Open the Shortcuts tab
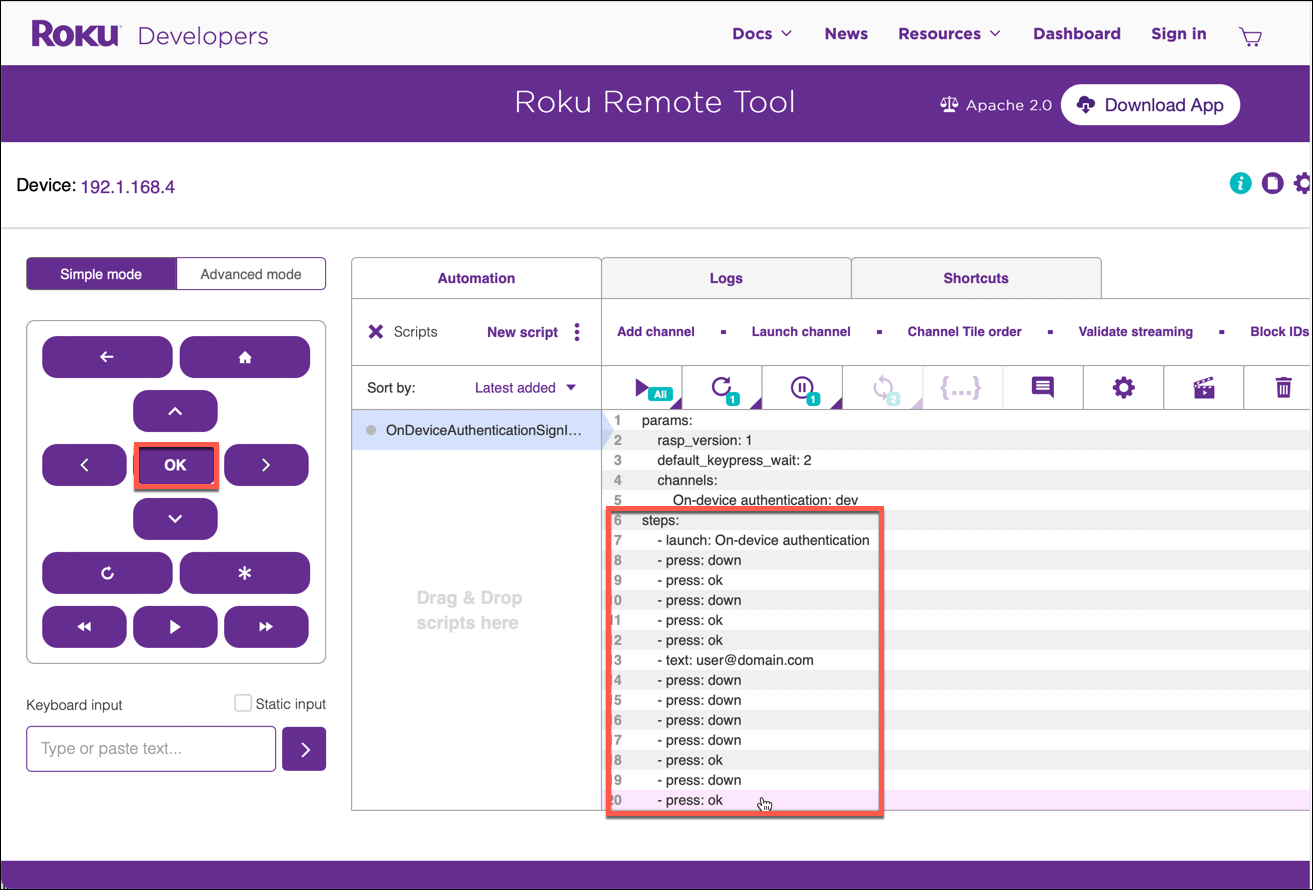1313x890 pixels. 975,278
